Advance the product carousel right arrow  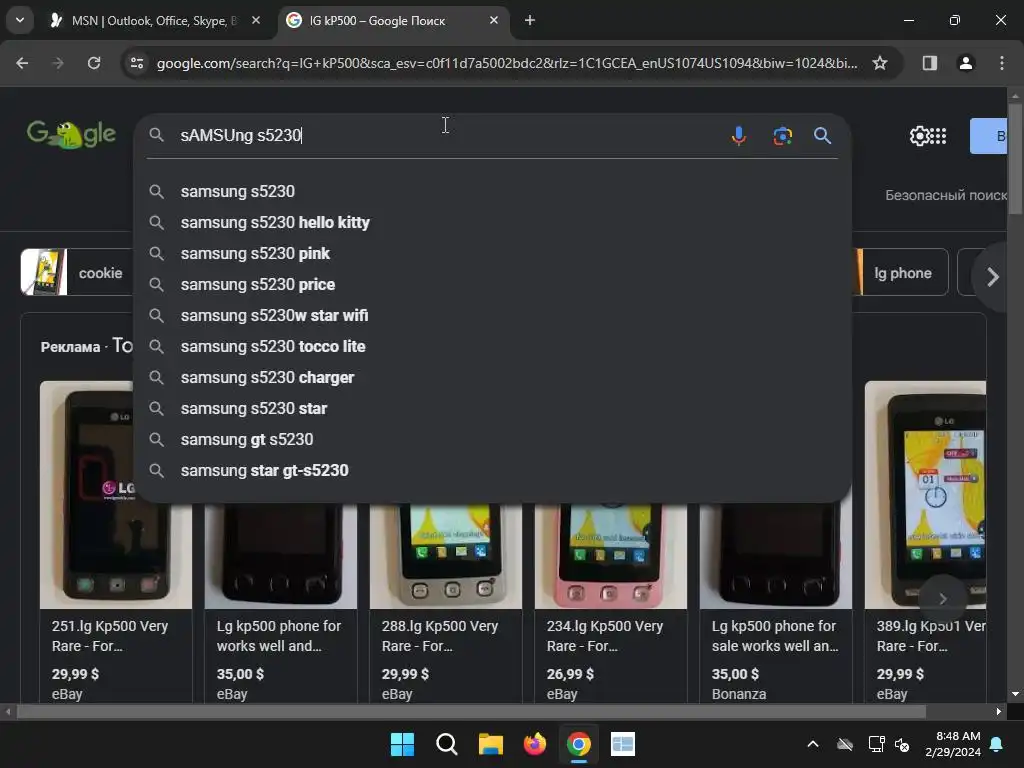point(942,598)
